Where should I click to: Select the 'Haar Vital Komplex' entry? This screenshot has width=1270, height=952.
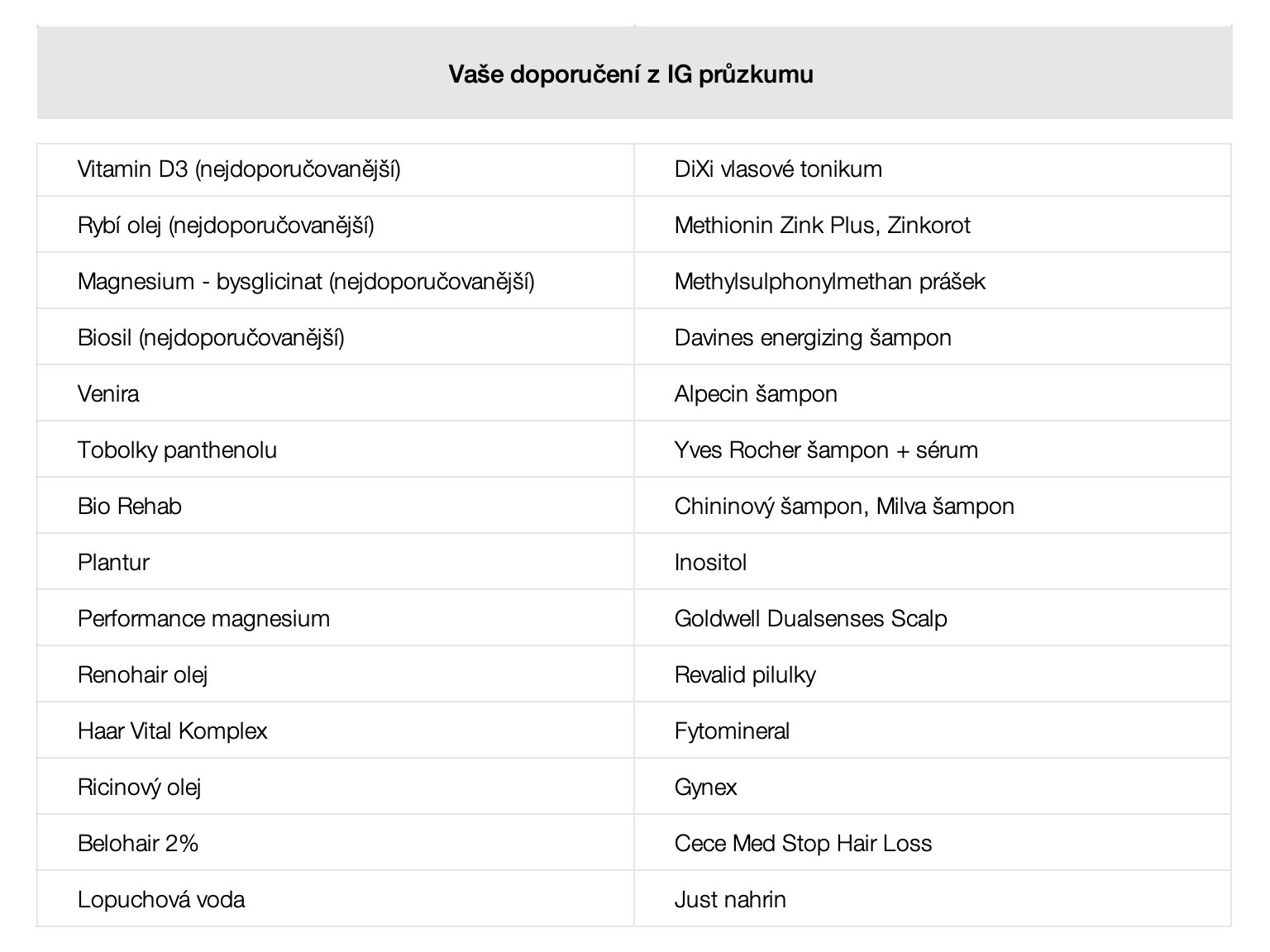coord(173,731)
